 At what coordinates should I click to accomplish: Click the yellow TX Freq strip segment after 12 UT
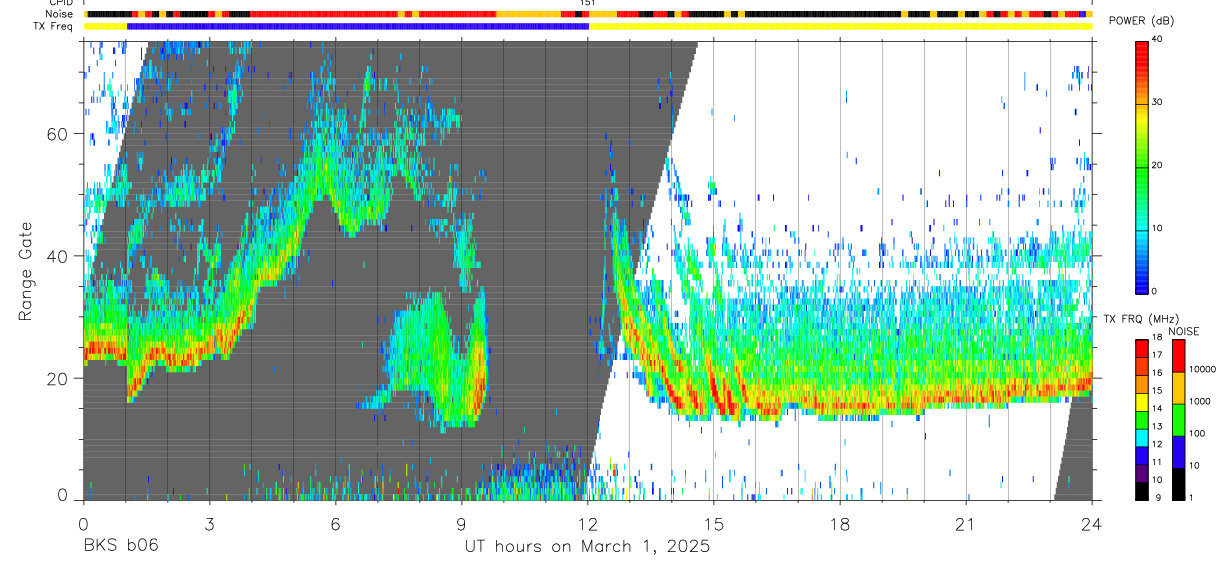(840, 26)
